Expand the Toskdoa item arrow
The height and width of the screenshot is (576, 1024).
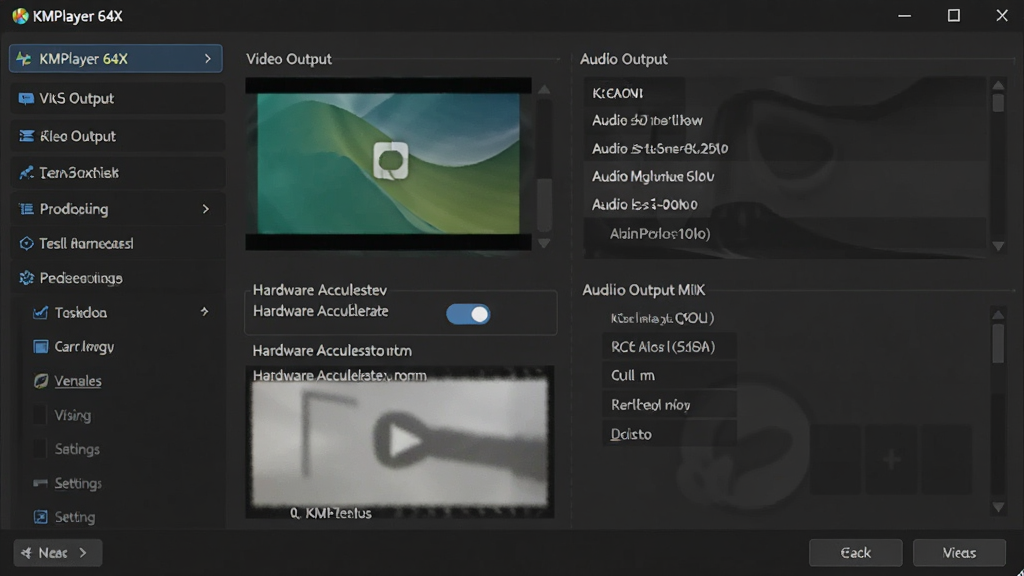click(x=204, y=312)
